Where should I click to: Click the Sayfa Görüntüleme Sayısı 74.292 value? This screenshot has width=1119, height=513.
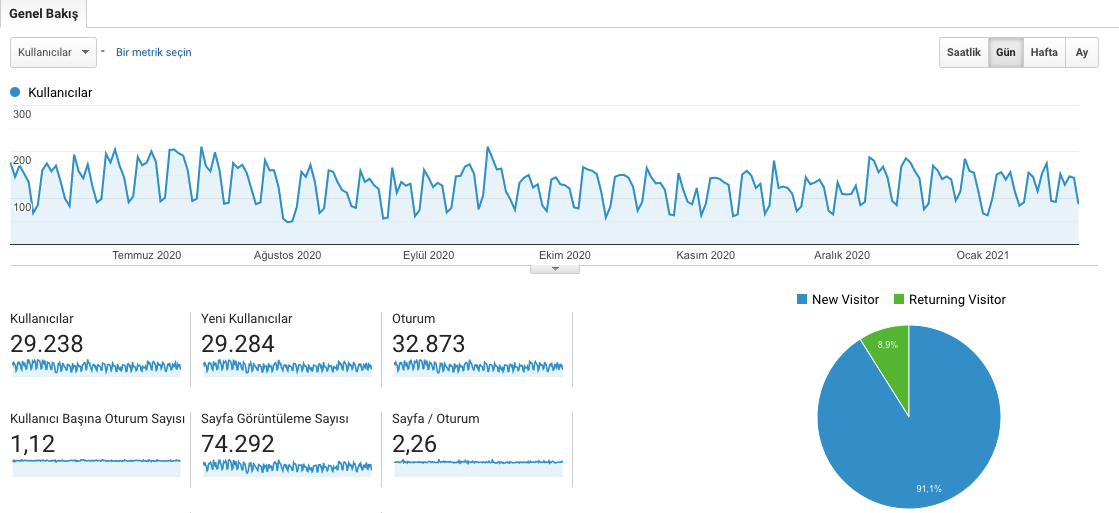[x=238, y=444]
